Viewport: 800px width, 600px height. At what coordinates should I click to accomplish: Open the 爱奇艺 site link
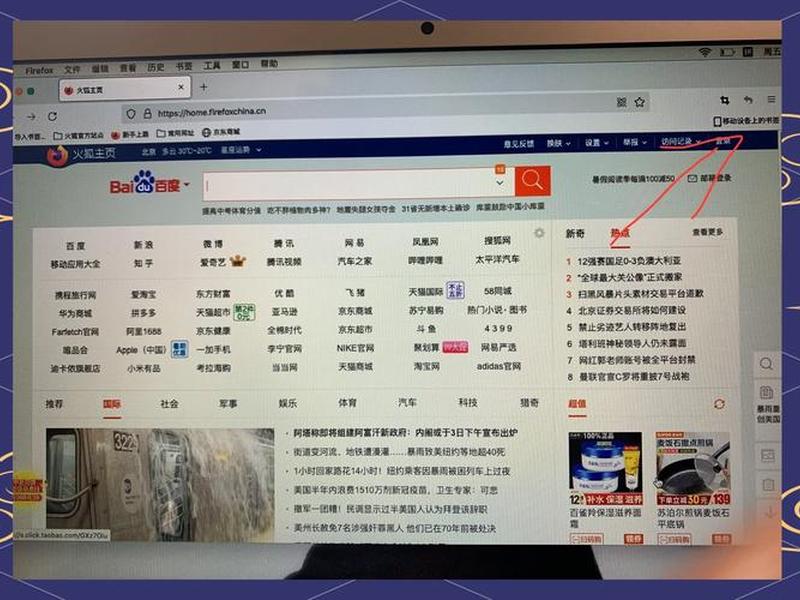click(x=213, y=262)
